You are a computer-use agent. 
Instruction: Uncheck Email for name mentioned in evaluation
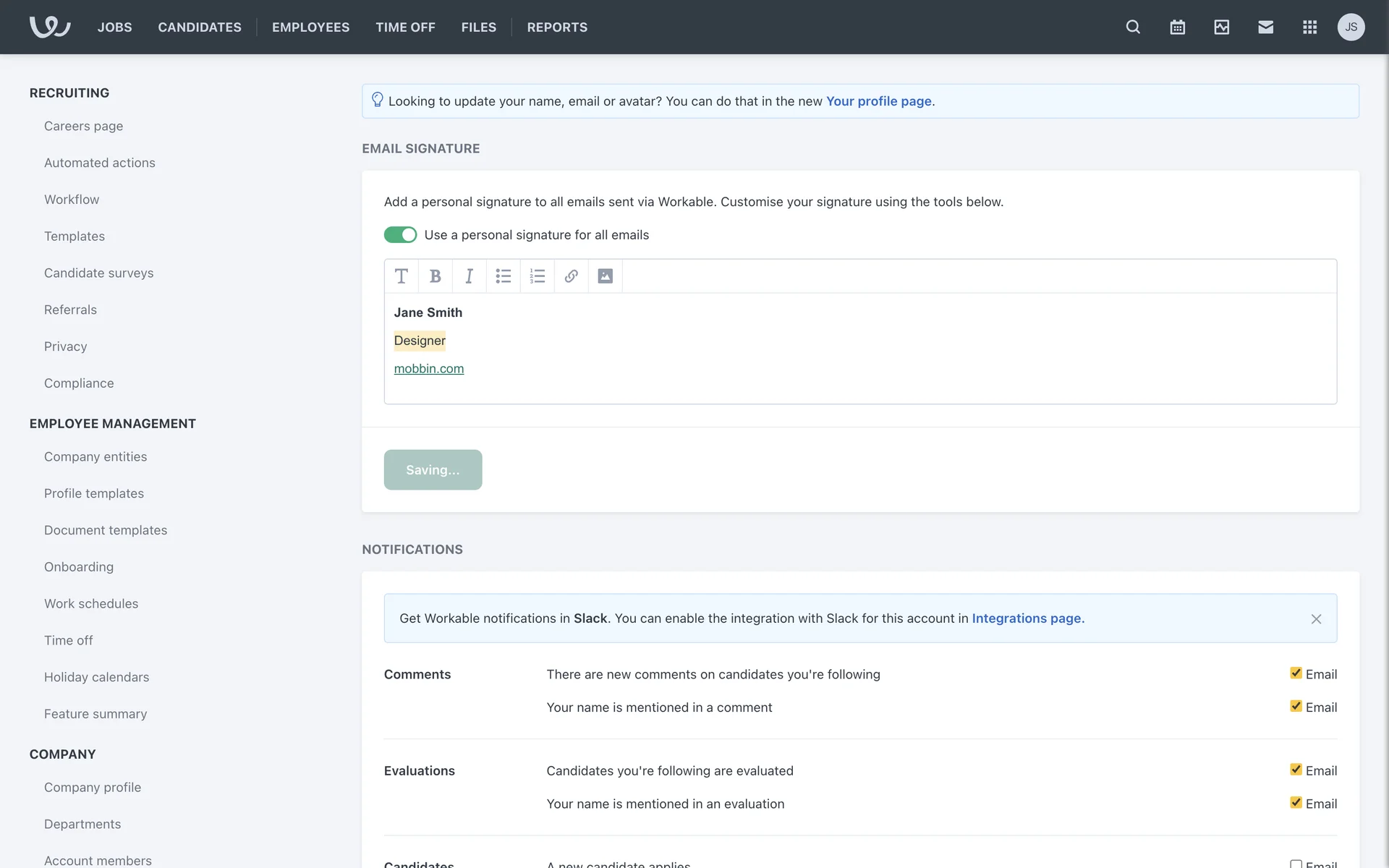point(1296,803)
